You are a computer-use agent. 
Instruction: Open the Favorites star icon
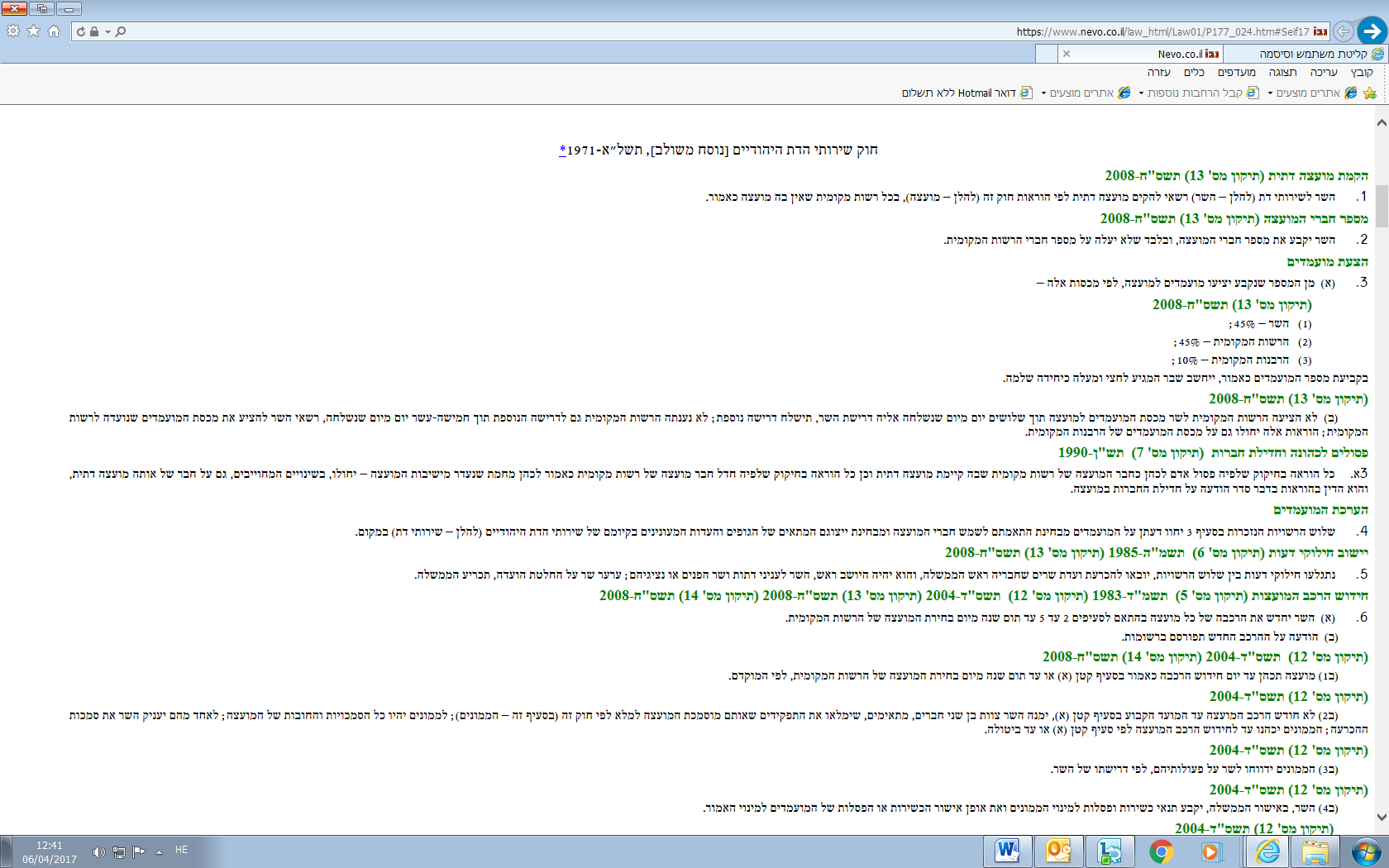(33, 31)
